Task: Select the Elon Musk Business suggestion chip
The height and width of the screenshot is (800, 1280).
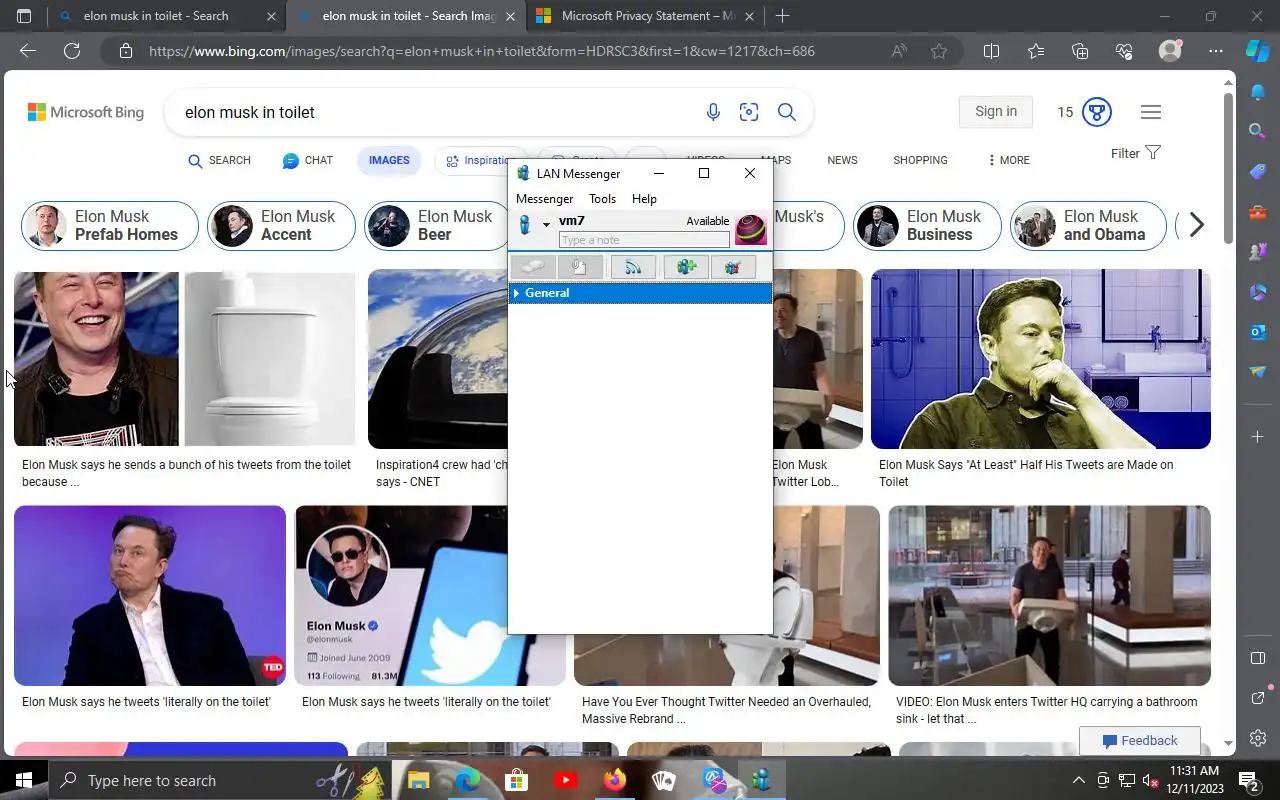Action: pos(927,225)
